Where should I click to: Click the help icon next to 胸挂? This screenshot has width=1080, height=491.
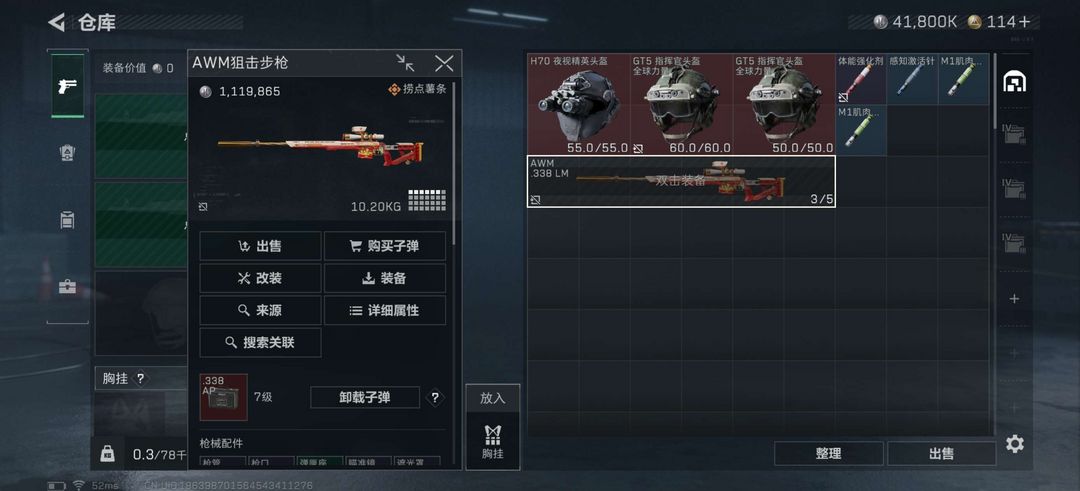coord(141,378)
